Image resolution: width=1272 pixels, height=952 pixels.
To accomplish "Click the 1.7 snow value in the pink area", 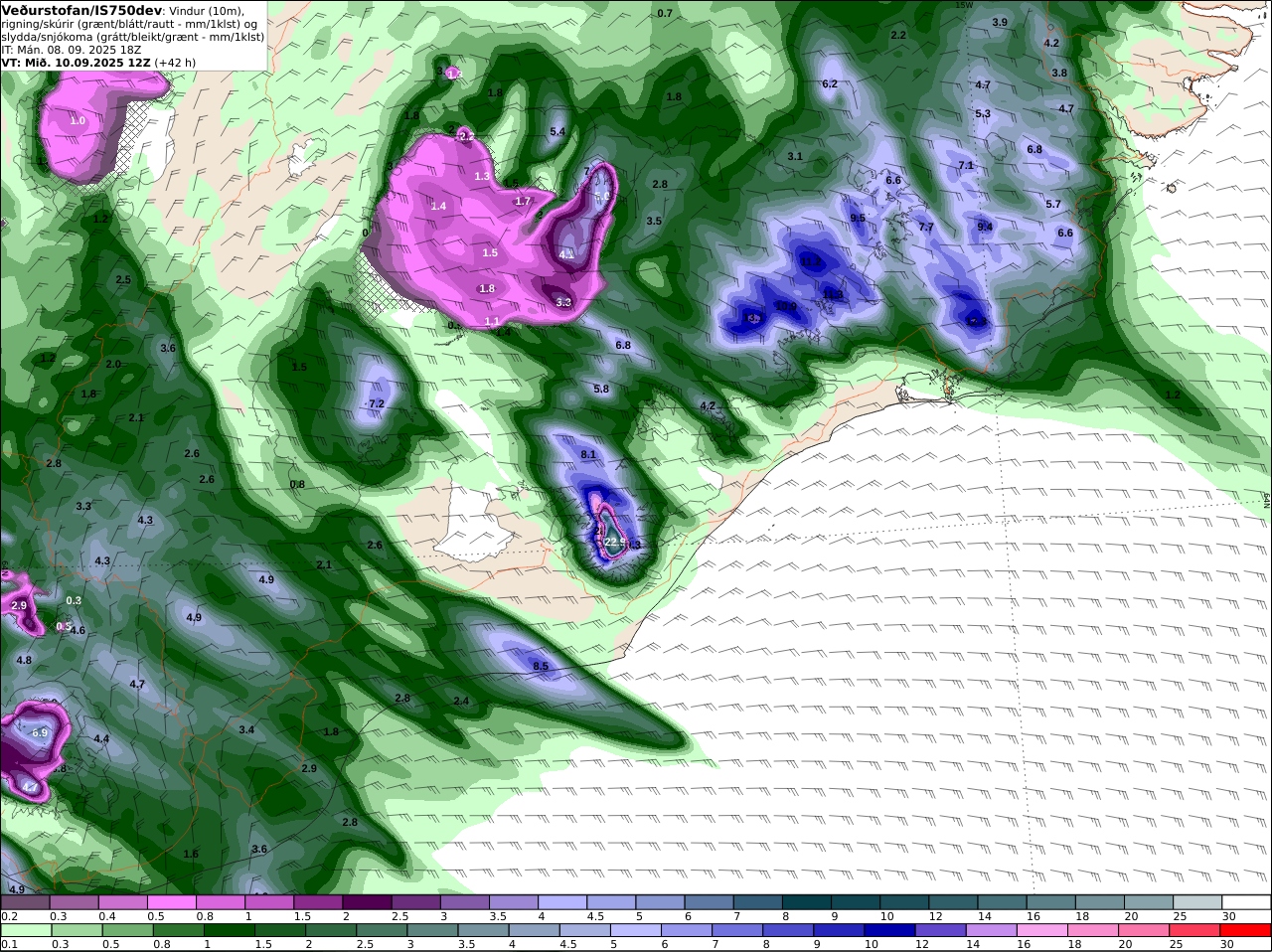I will 523,201.
